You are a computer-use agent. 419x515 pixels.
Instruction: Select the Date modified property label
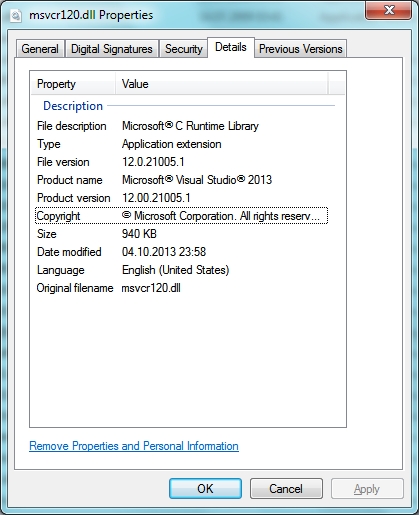[x=69, y=252]
